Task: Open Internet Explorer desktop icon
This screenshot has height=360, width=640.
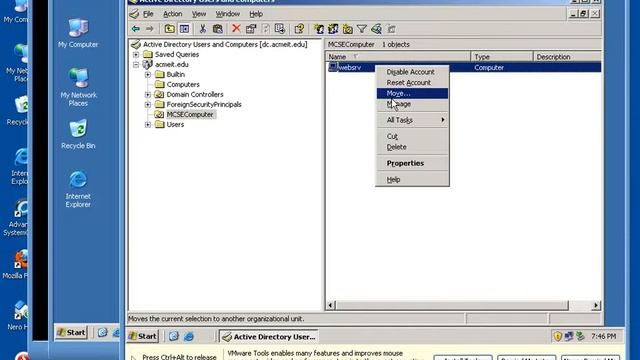Action: pyautogui.click(x=78, y=189)
